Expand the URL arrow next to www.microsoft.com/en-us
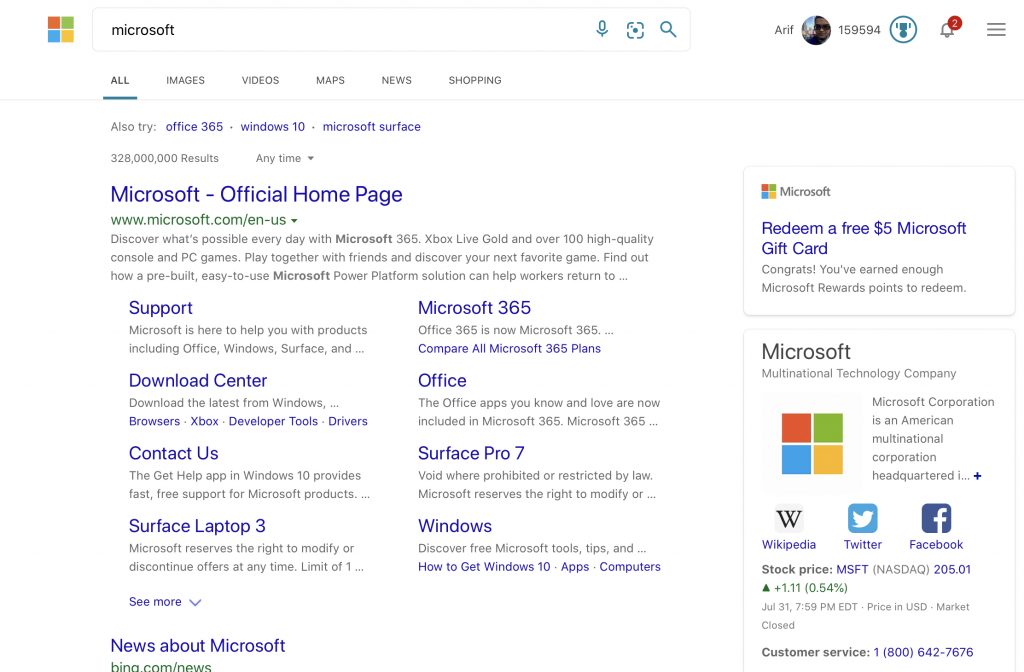 pos(294,221)
